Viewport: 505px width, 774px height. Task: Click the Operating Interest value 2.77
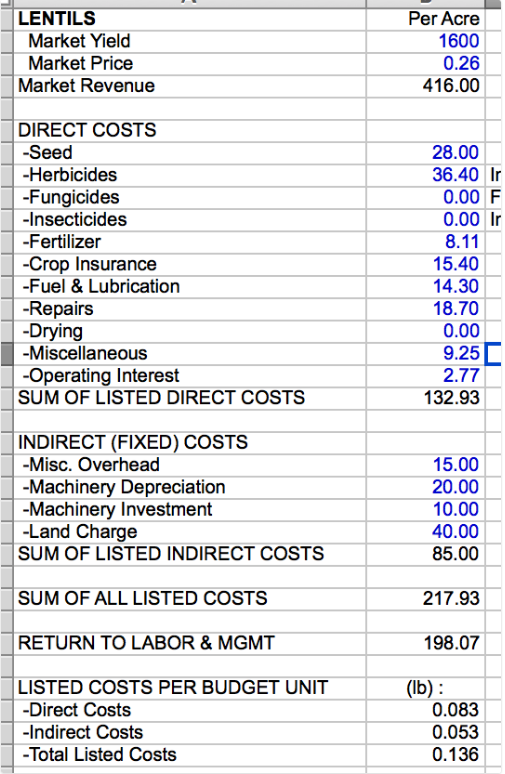tap(426, 376)
